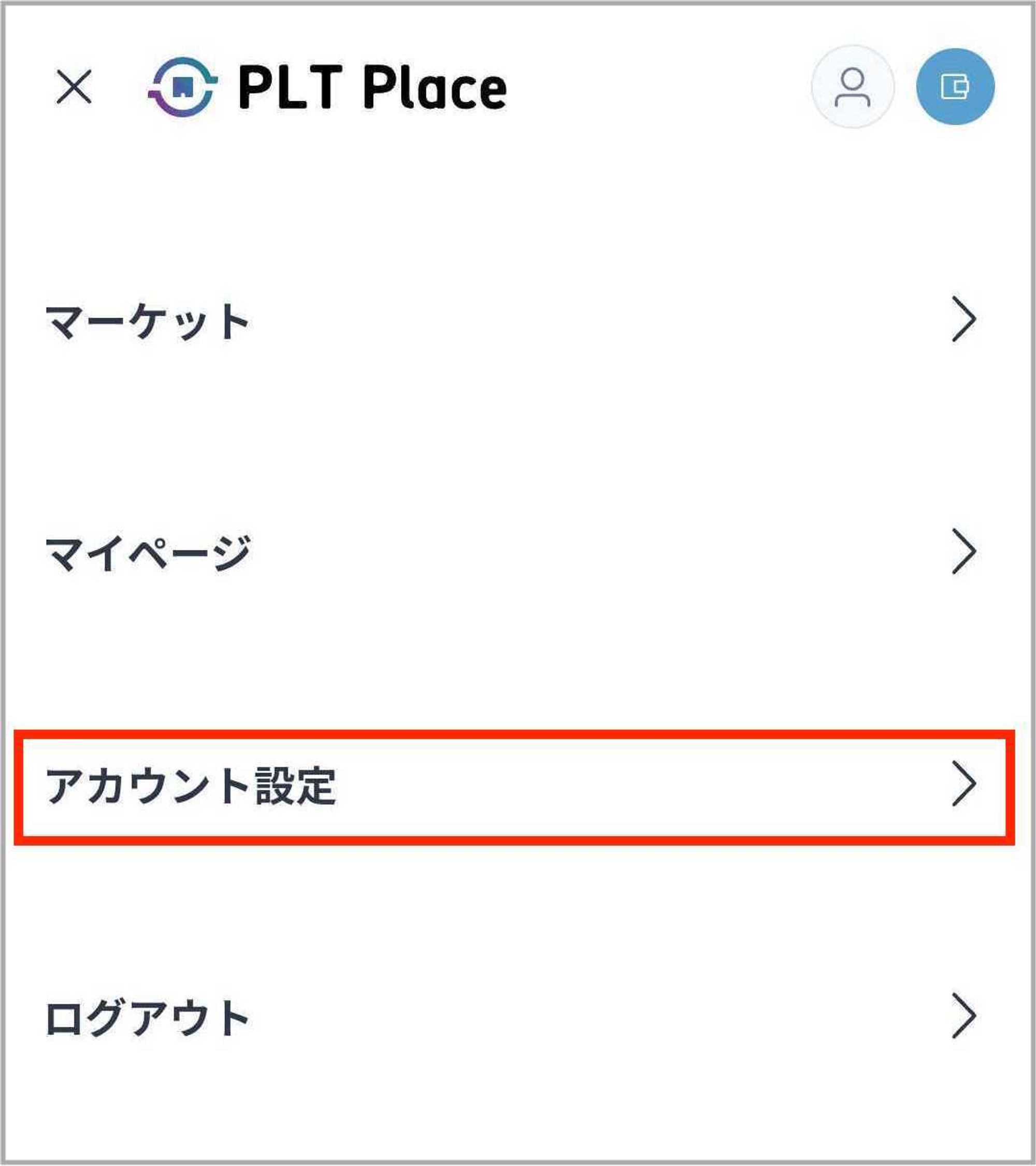This screenshot has width=1036, height=1166.
Task: Open the red-highlighted account settings row
Action: 513,786
